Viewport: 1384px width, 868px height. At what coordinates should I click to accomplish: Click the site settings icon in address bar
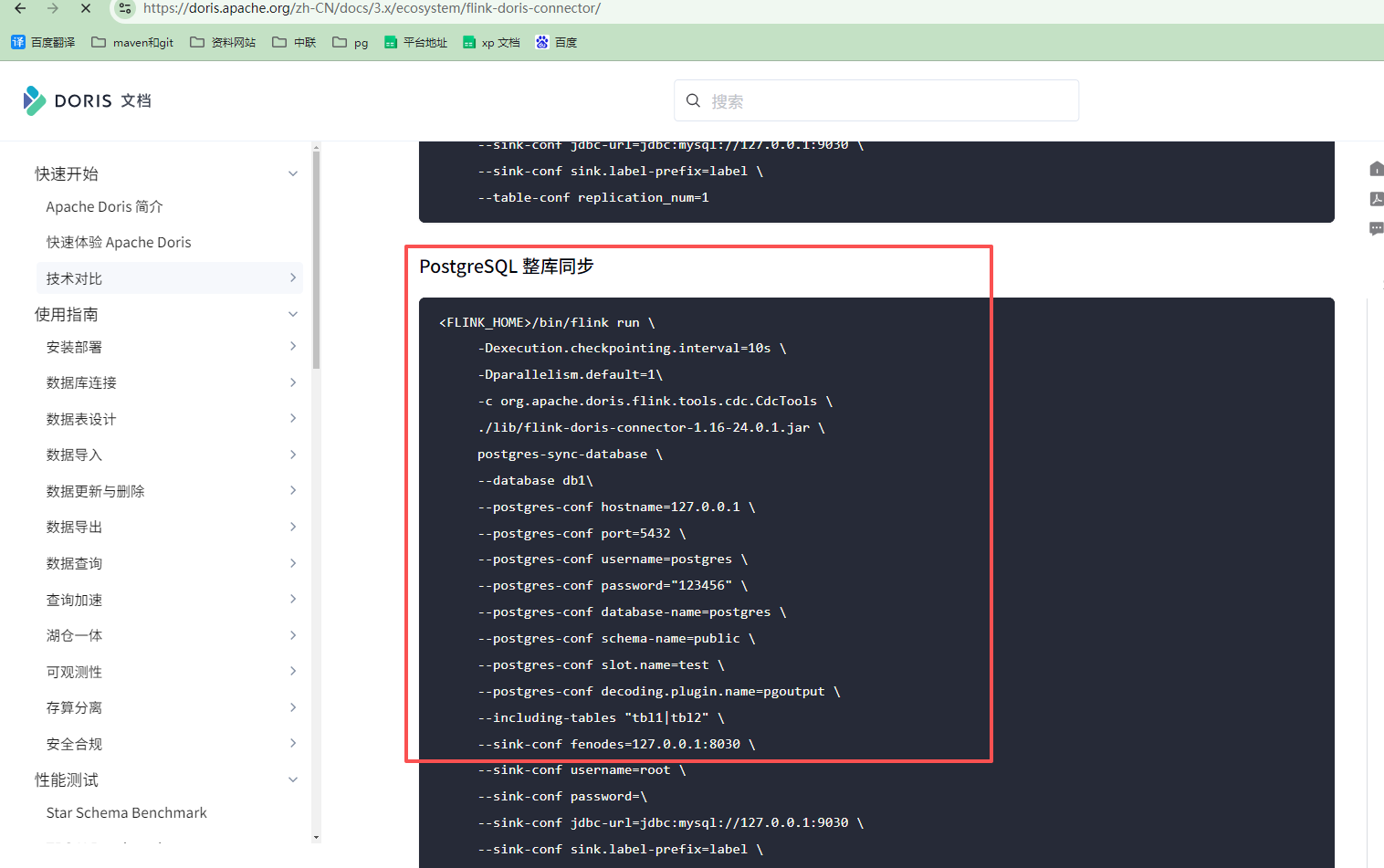pyautogui.click(x=126, y=8)
